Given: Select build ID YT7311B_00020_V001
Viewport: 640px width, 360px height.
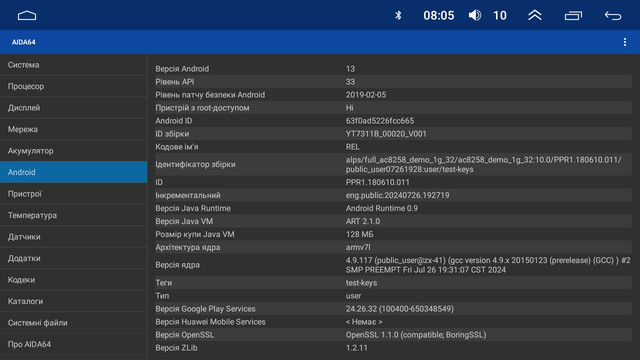Looking at the screenshot, I should (386, 134).
